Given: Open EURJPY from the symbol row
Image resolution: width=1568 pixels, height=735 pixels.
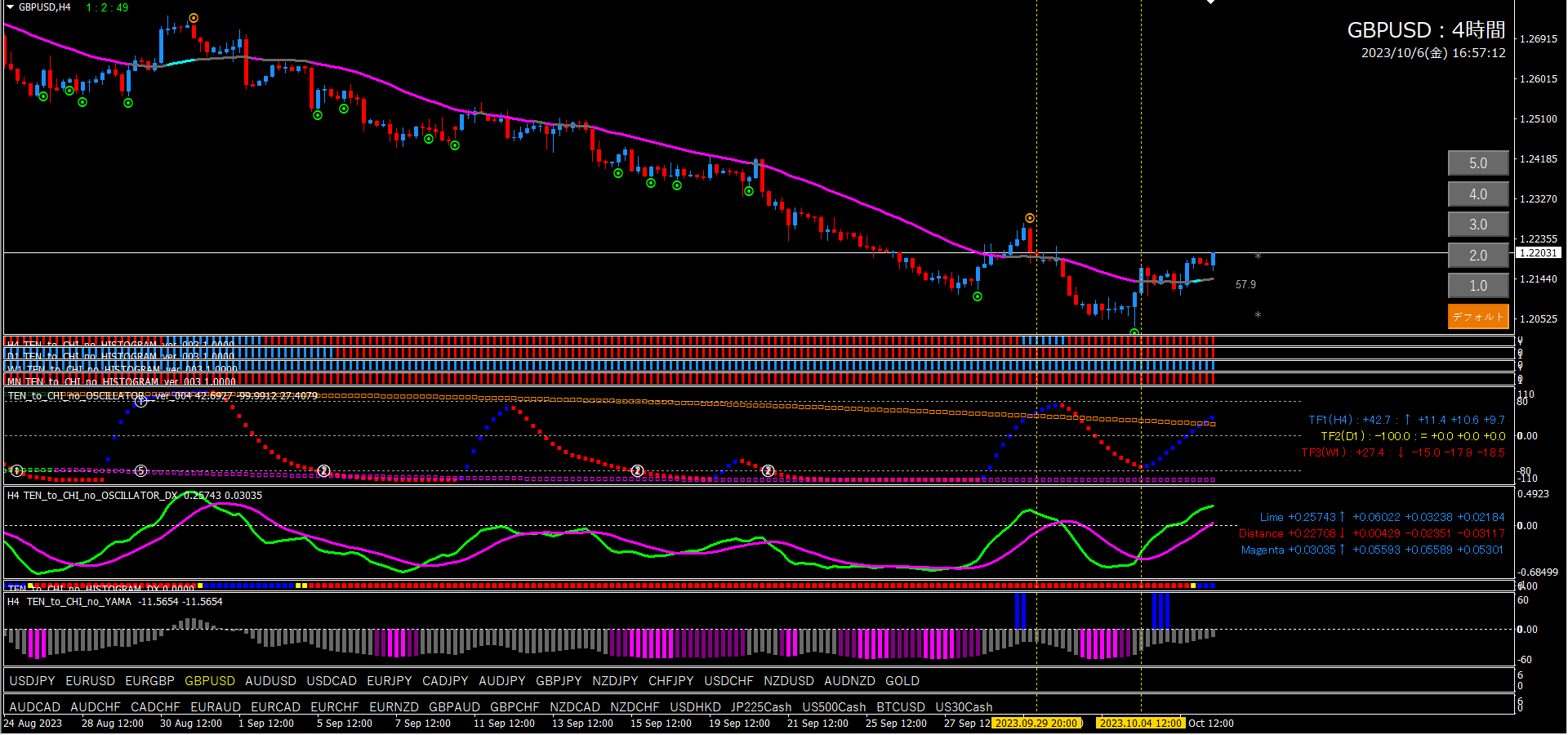Looking at the screenshot, I should click(390, 681).
